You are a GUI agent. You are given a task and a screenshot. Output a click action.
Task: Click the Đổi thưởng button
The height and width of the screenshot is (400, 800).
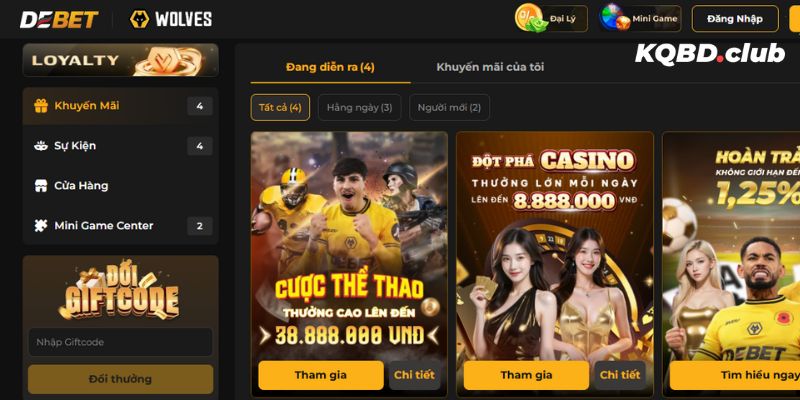120,379
